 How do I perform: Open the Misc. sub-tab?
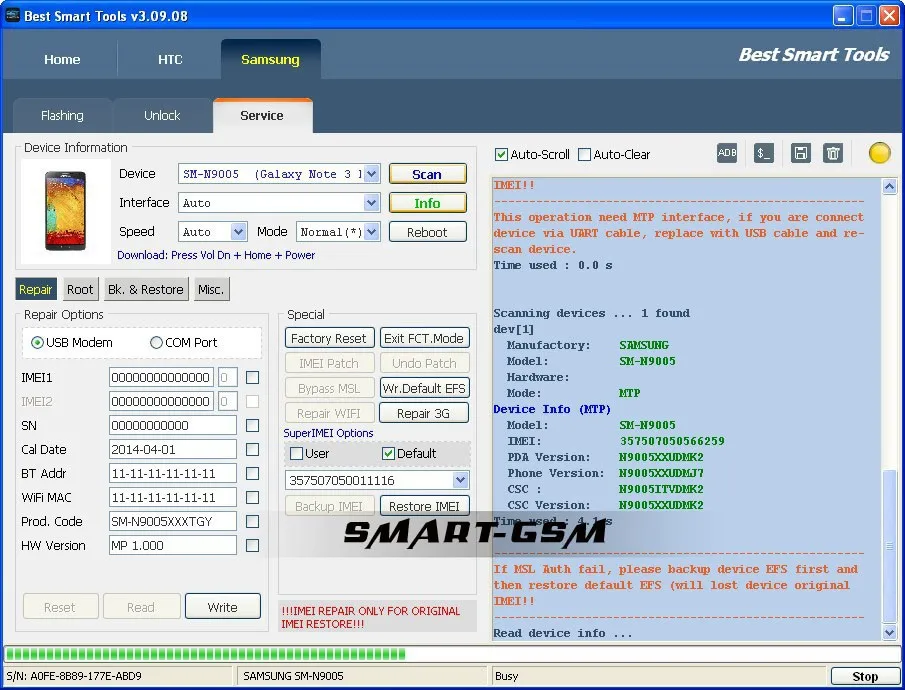[x=211, y=289]
